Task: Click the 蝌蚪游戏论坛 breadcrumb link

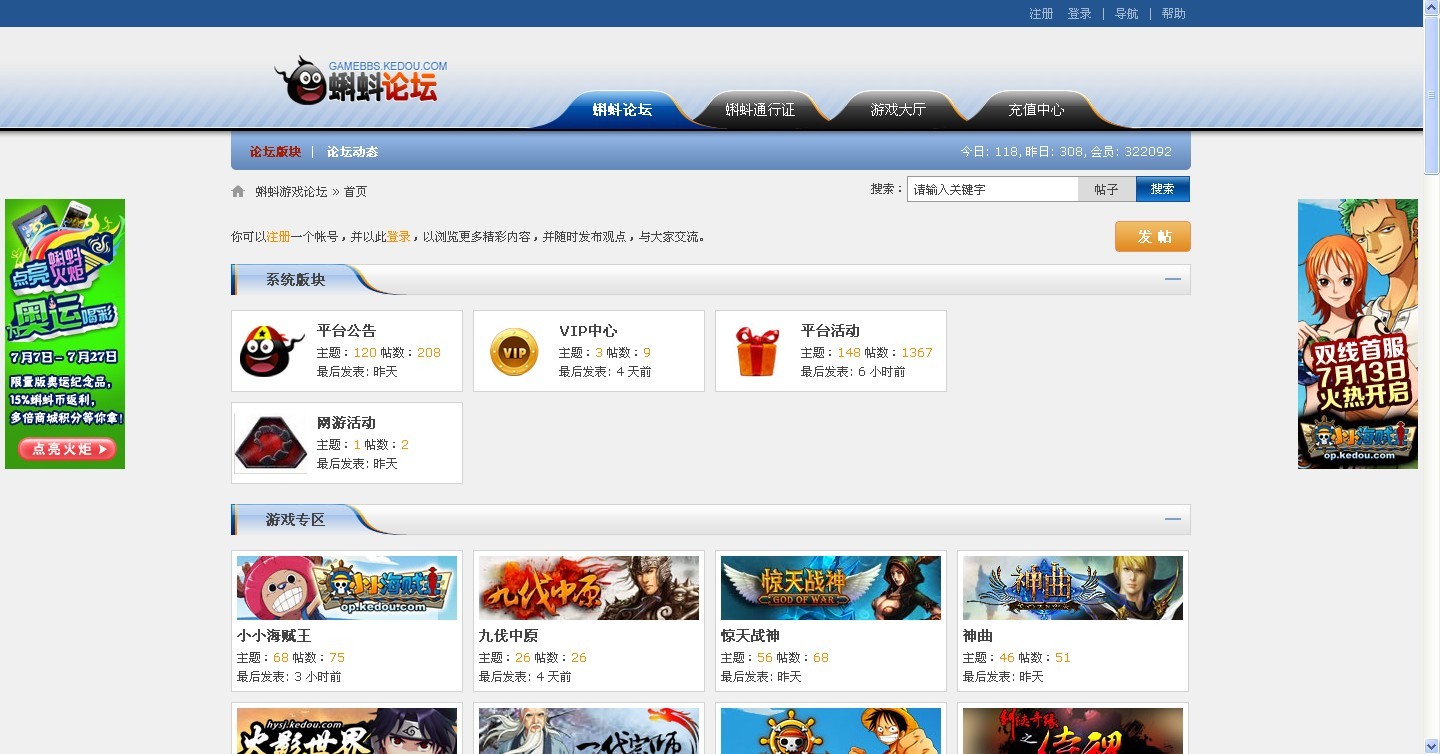Action: 291,192
